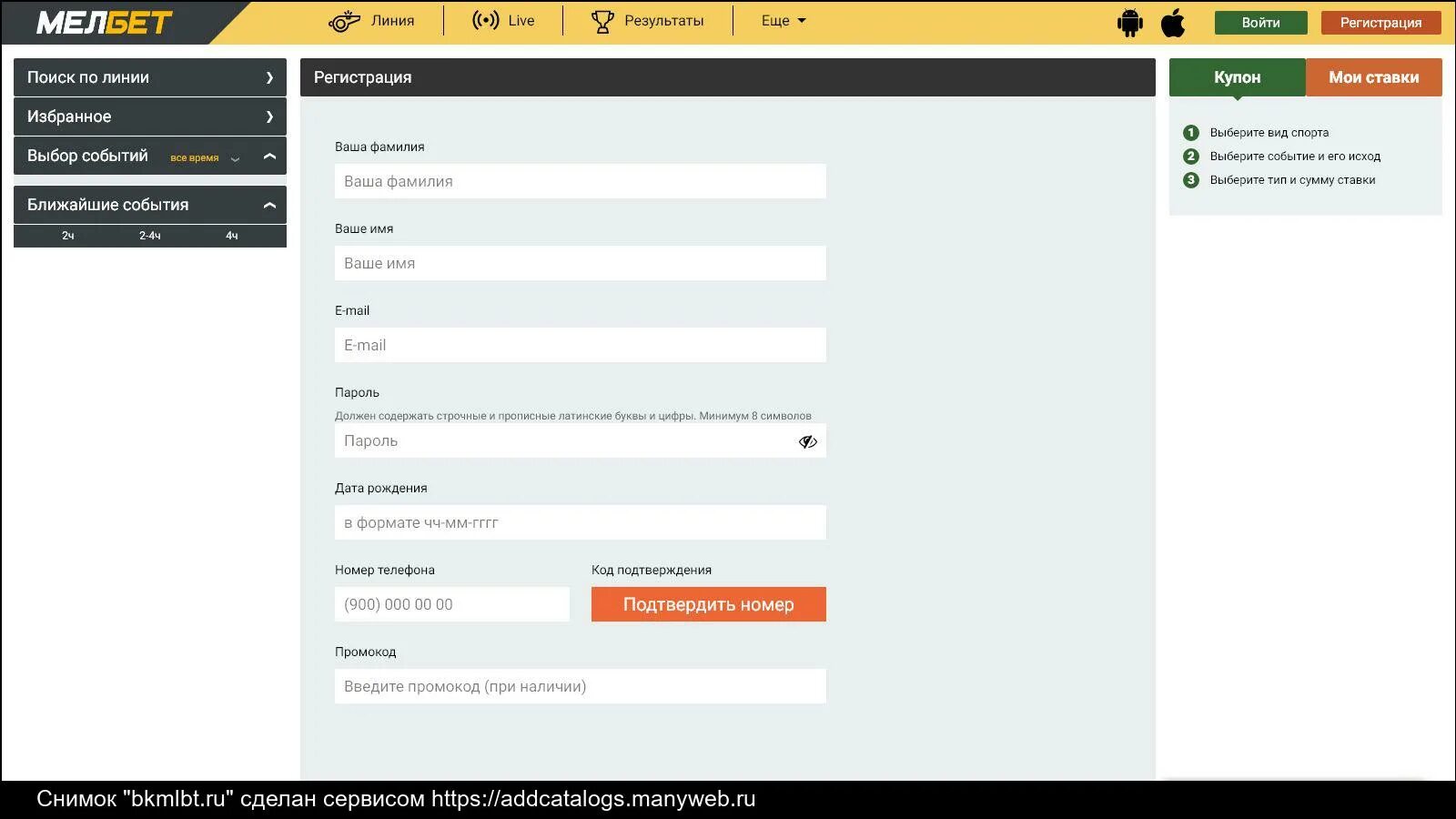The height and width of the screenshot is (819, 1456).
Task: Click the Регистрация button in header
Action: pos(1380,23)
